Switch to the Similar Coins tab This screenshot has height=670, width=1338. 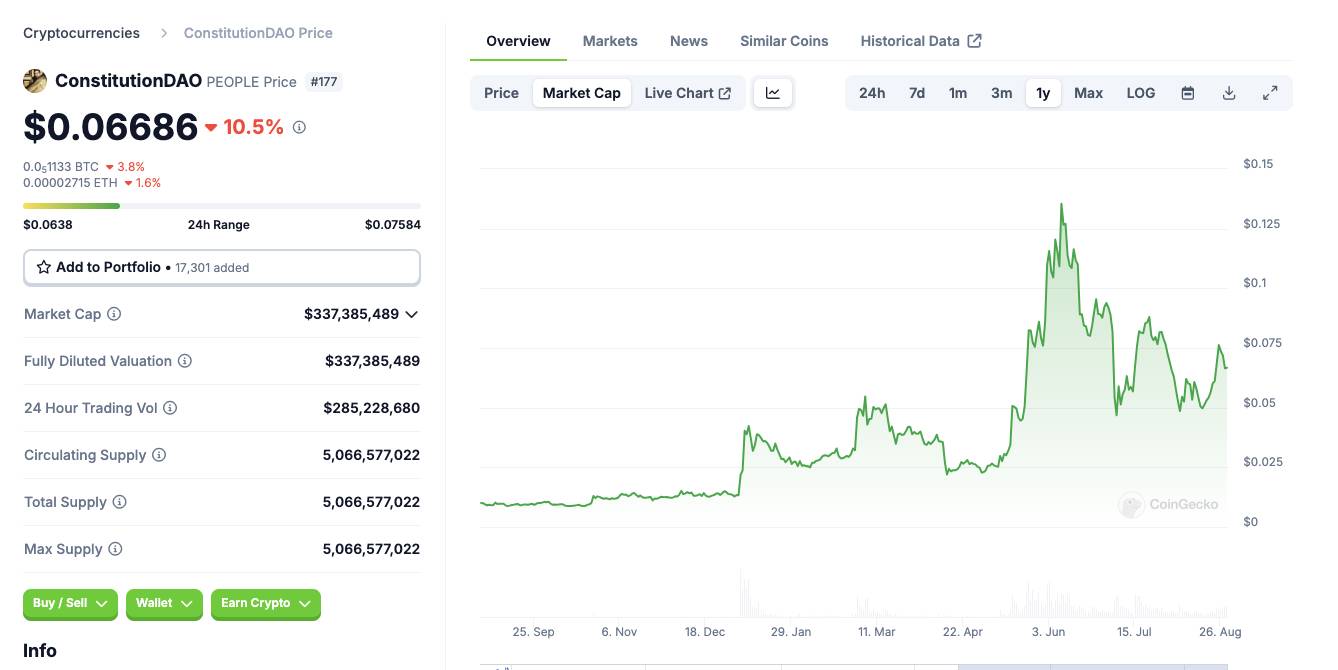point(784,41)
